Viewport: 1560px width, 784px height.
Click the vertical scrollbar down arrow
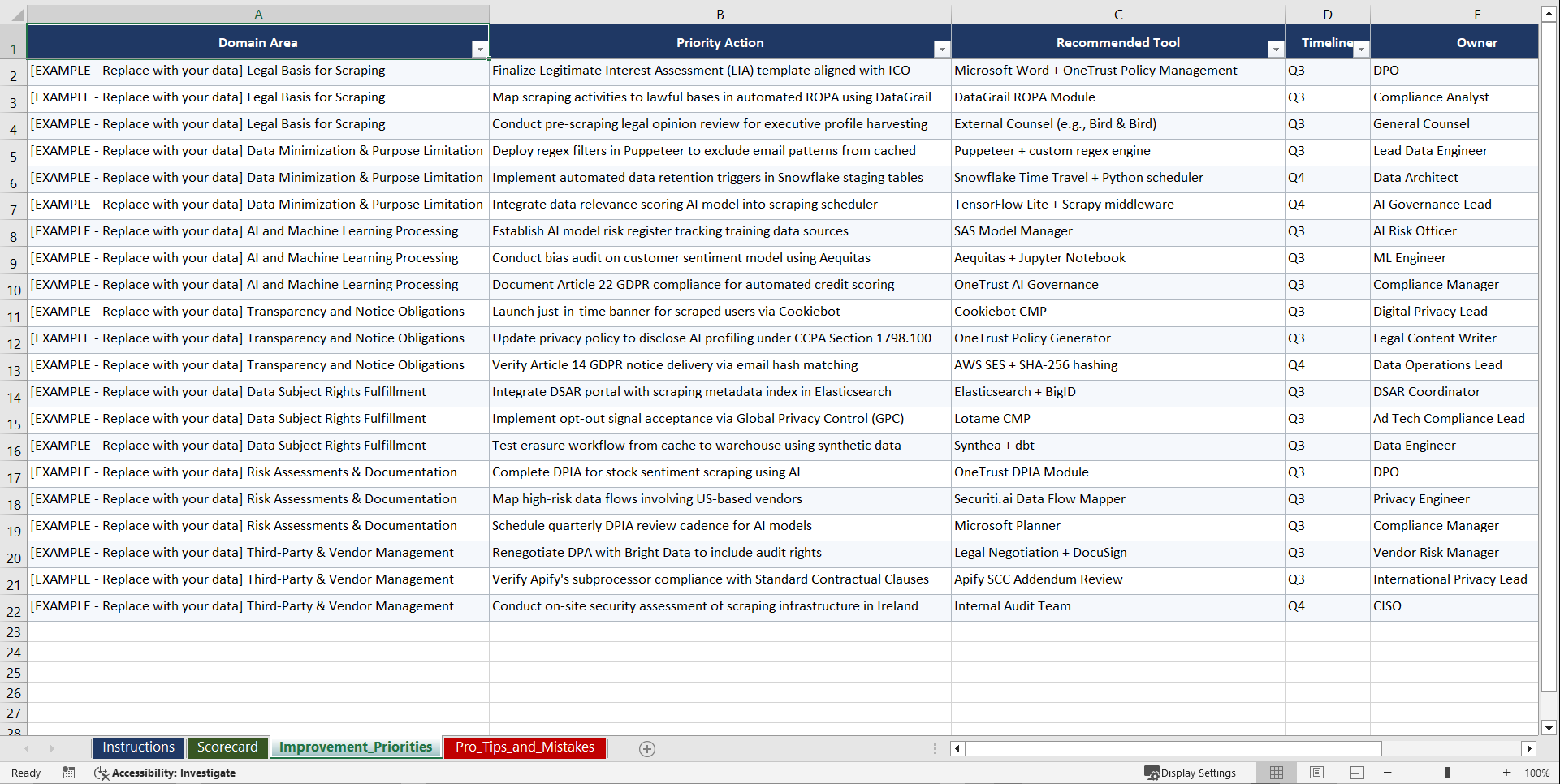coord(1548,729)
